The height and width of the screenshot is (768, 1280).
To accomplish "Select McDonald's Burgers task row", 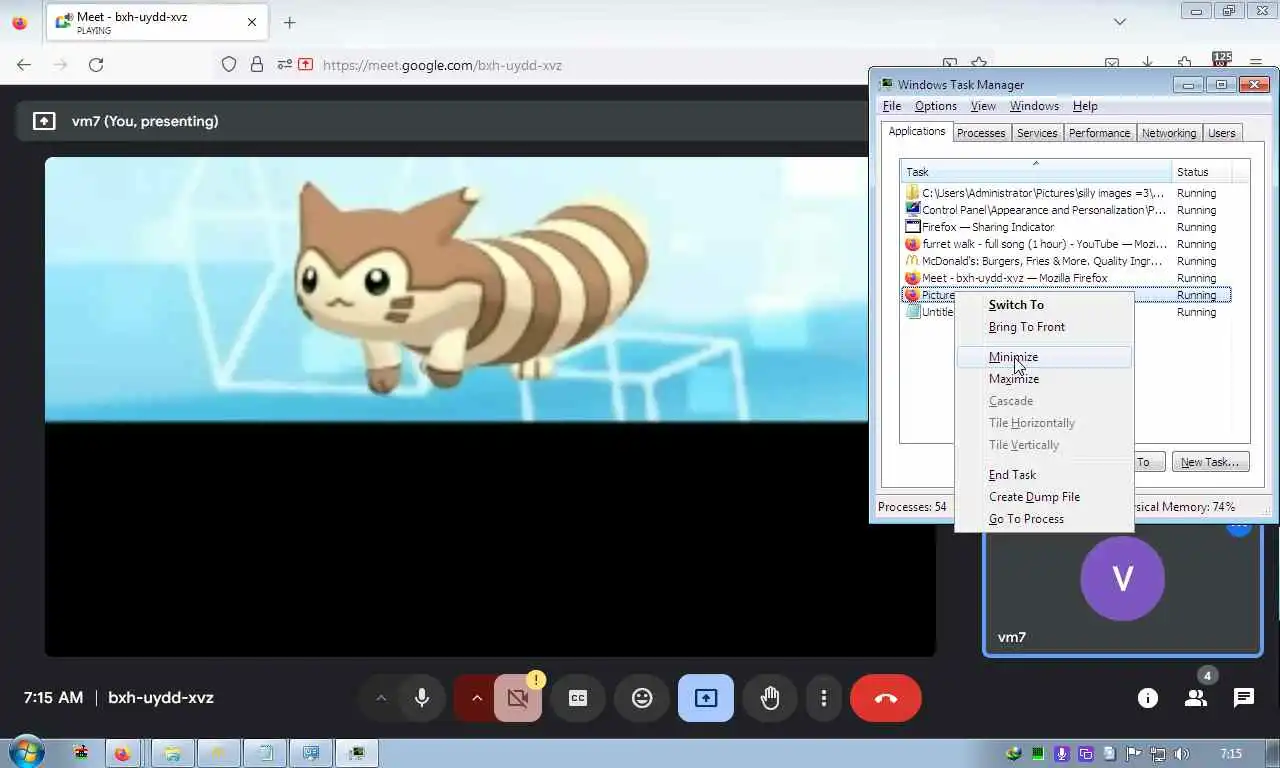I will [x=1066, y=261].
